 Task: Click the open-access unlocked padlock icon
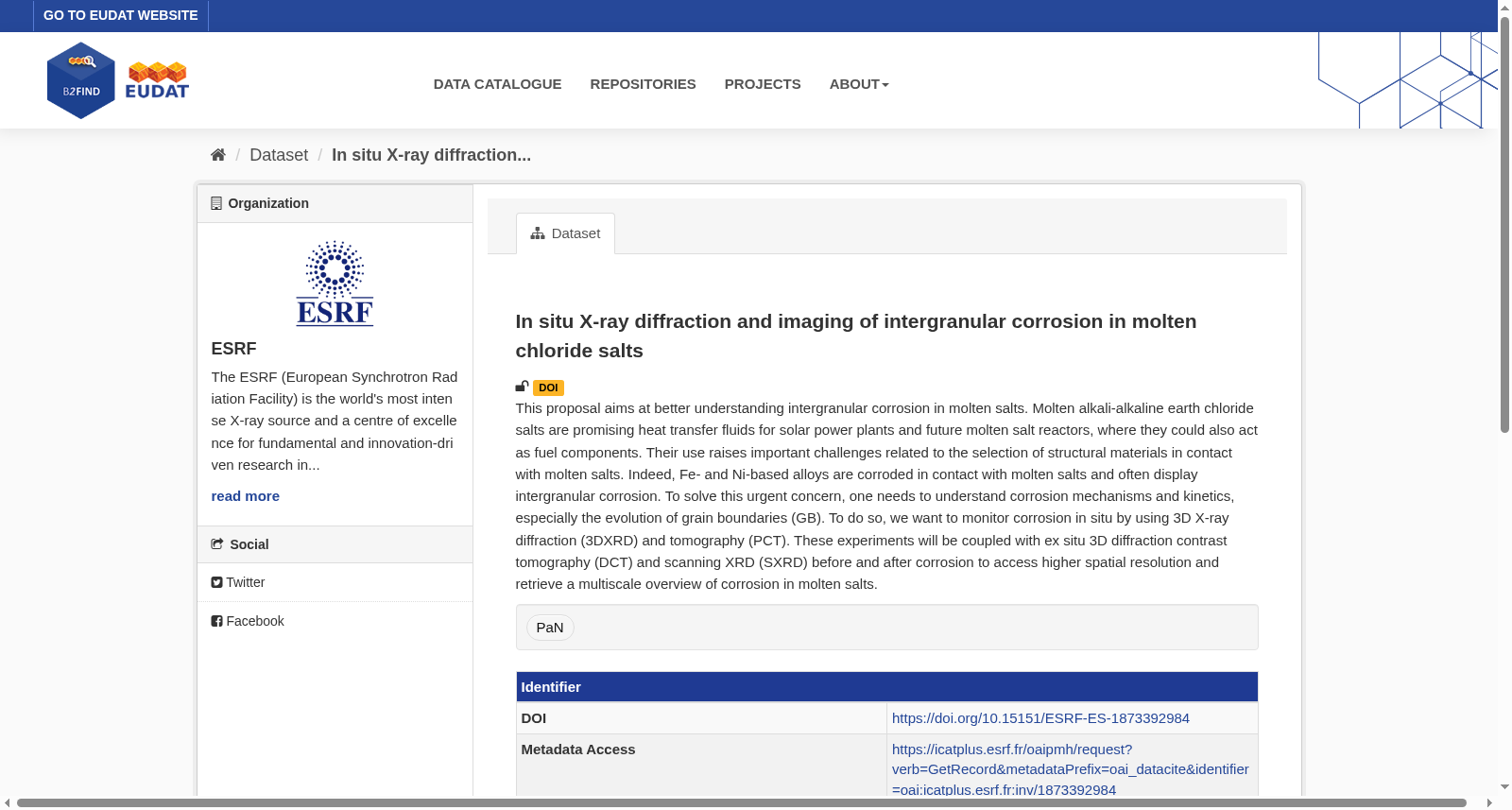(x=522, y=387)
